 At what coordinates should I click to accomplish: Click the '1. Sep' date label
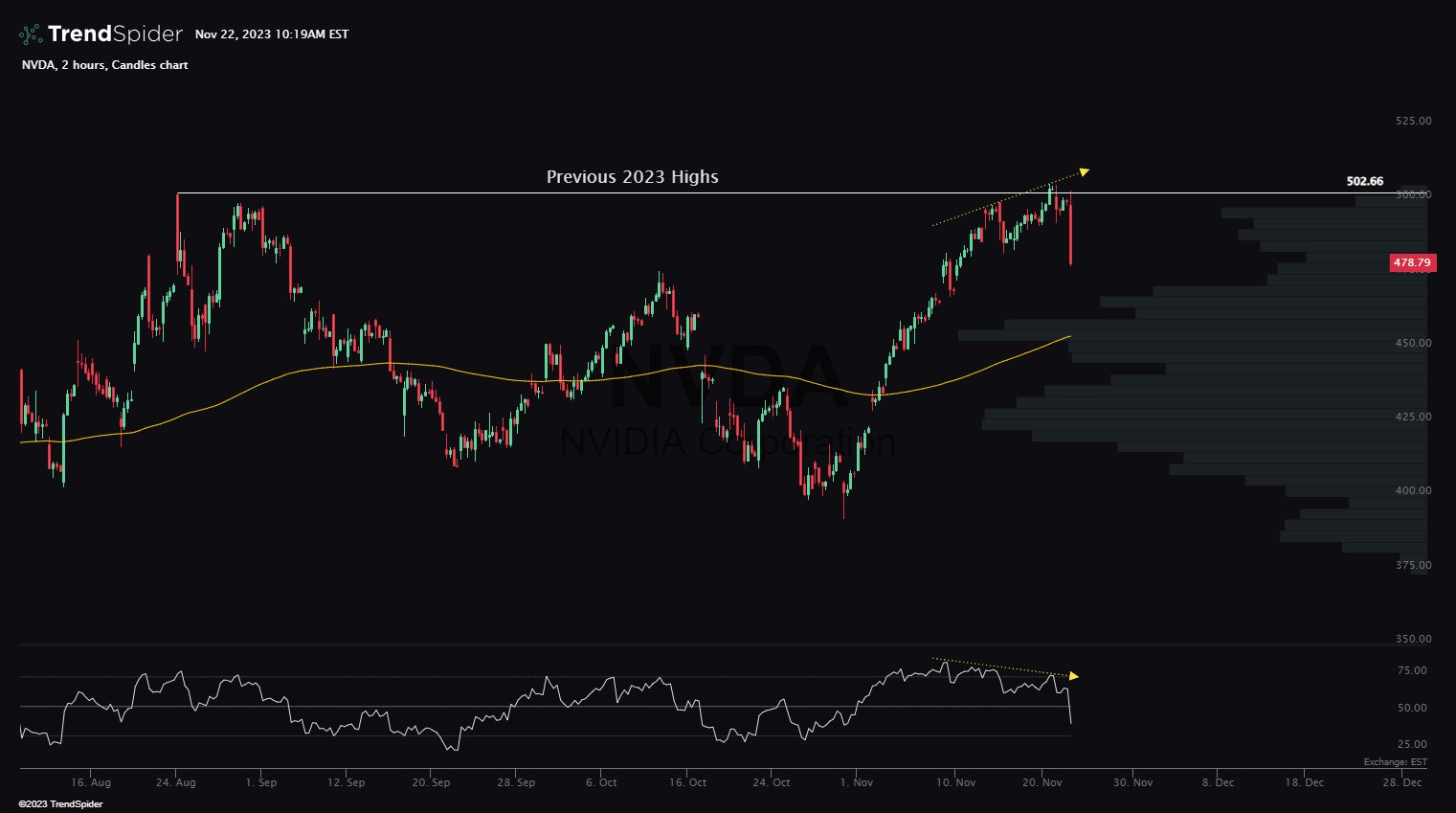[x=261, y=782]
